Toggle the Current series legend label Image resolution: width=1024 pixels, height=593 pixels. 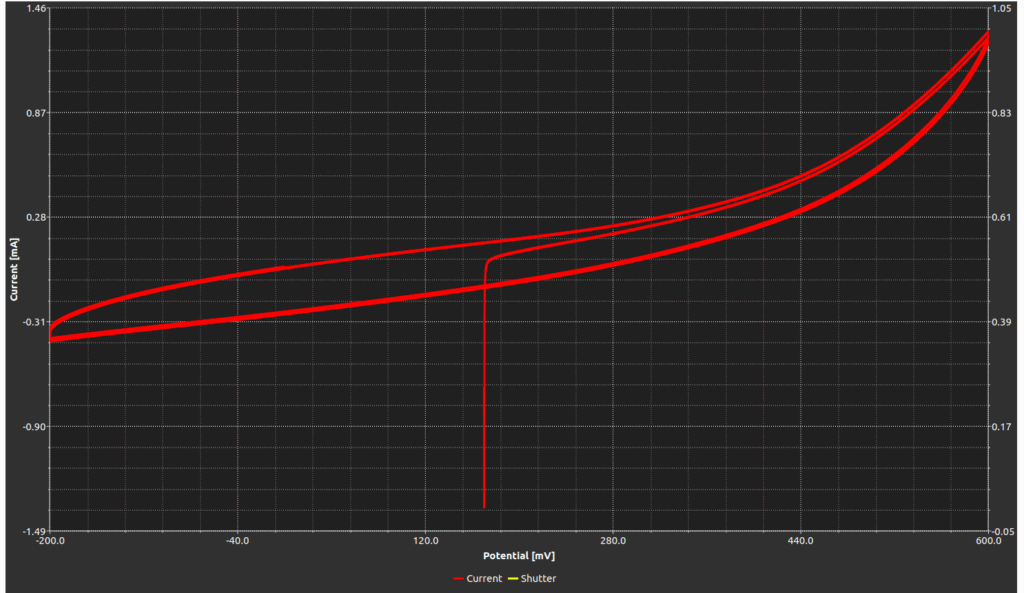tap(484, 578)
